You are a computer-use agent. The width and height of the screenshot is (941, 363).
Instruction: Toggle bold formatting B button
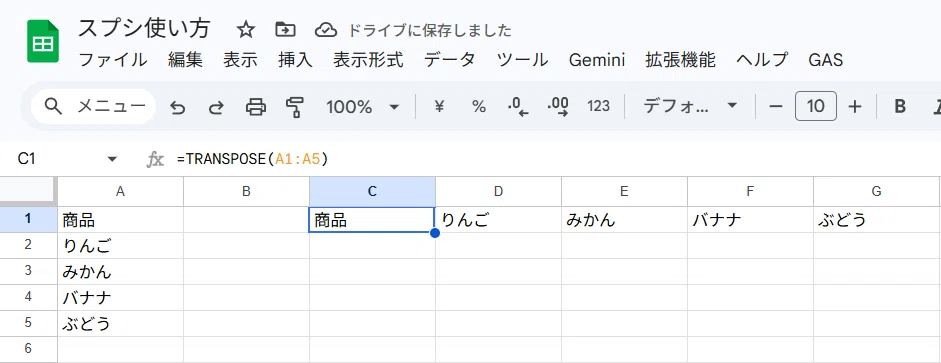(900, 107)
